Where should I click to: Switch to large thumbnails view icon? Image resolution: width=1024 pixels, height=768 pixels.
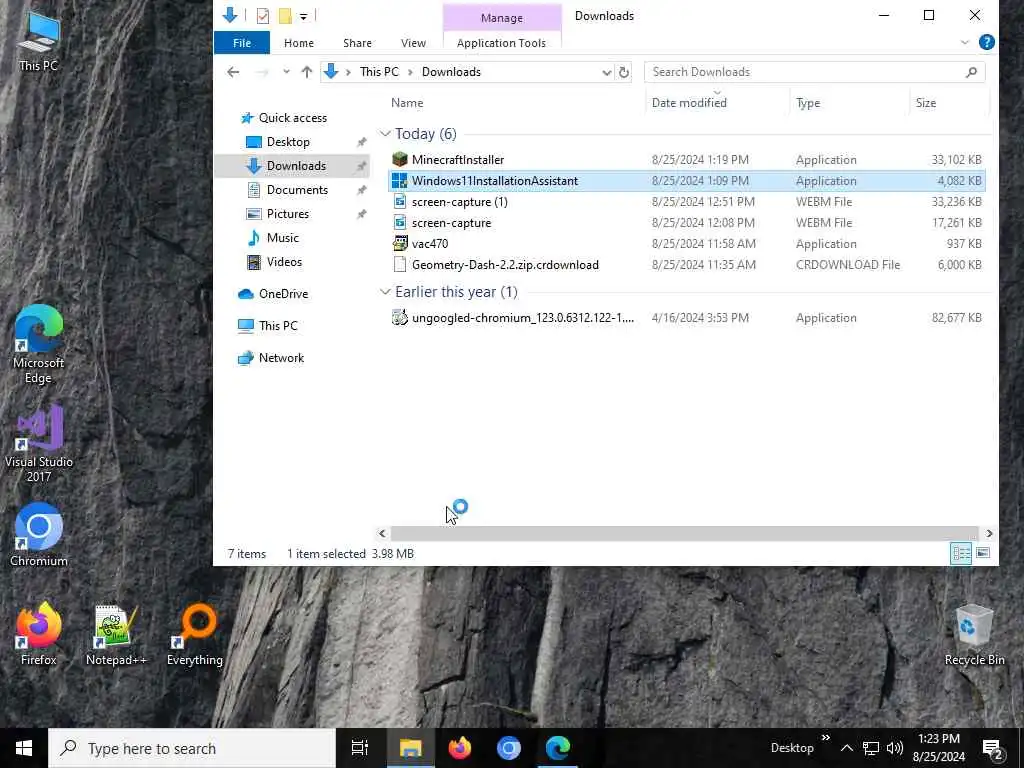pos(983,554)
